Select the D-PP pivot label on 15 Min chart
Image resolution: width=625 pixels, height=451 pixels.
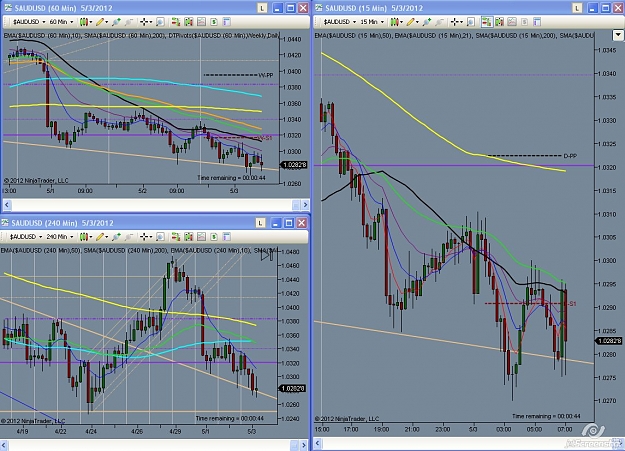tap(570, 156)
